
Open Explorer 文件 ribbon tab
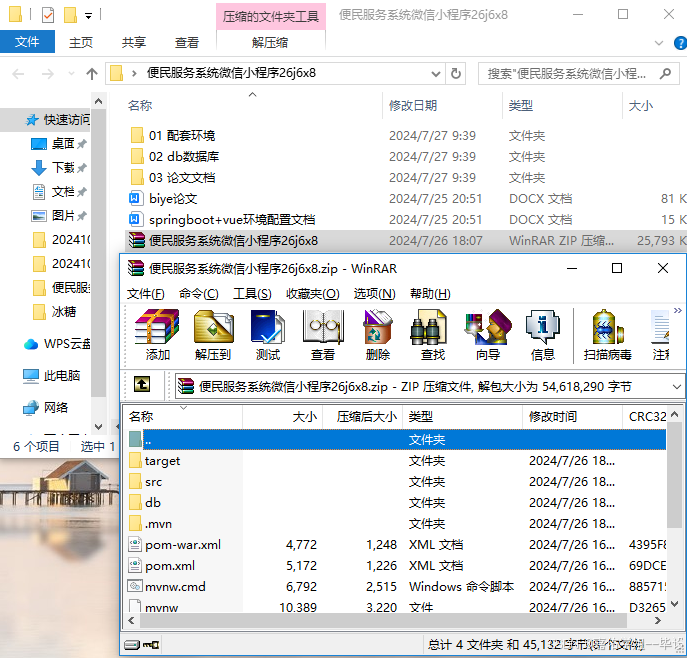pyautogui.click(x=27, y=42)
